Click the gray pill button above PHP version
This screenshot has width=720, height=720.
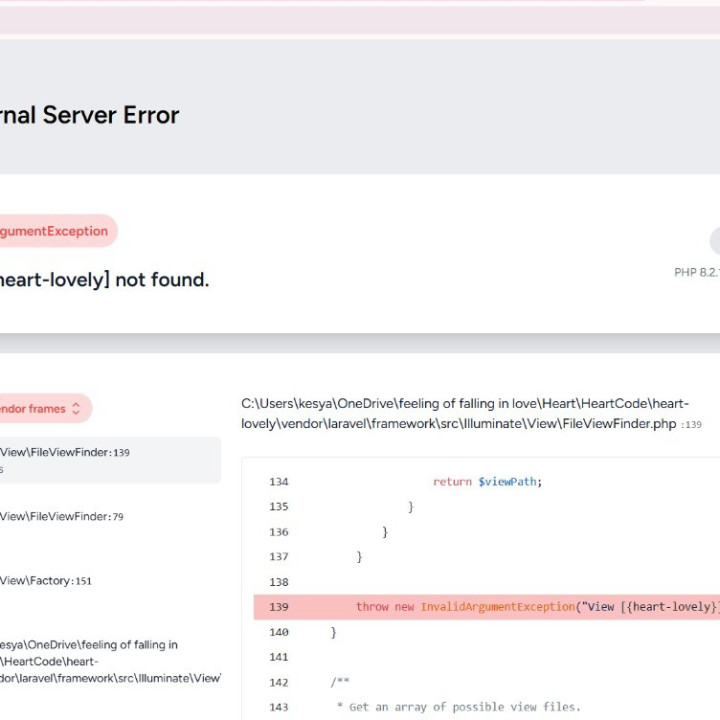pyautogui.click(x=714, y=241)
